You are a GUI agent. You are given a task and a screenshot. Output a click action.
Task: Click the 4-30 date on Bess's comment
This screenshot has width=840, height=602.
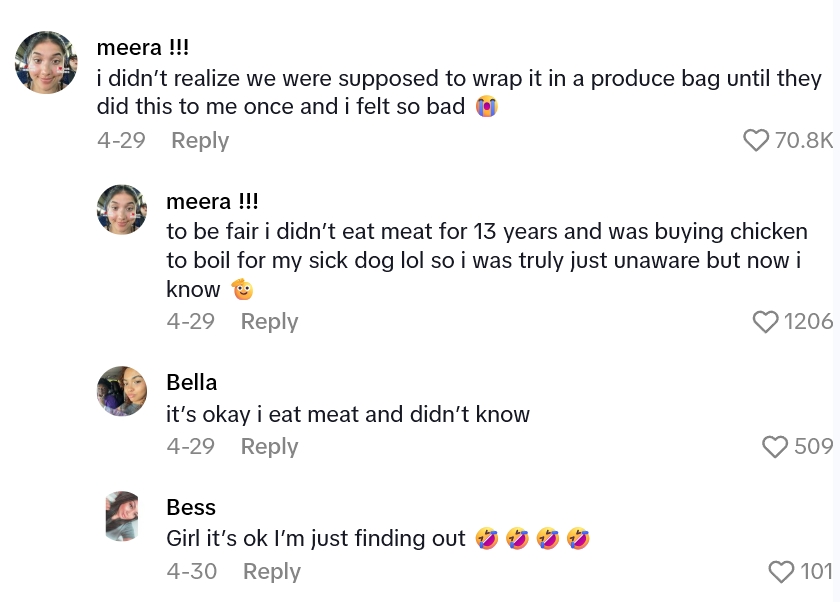point(191,571)
